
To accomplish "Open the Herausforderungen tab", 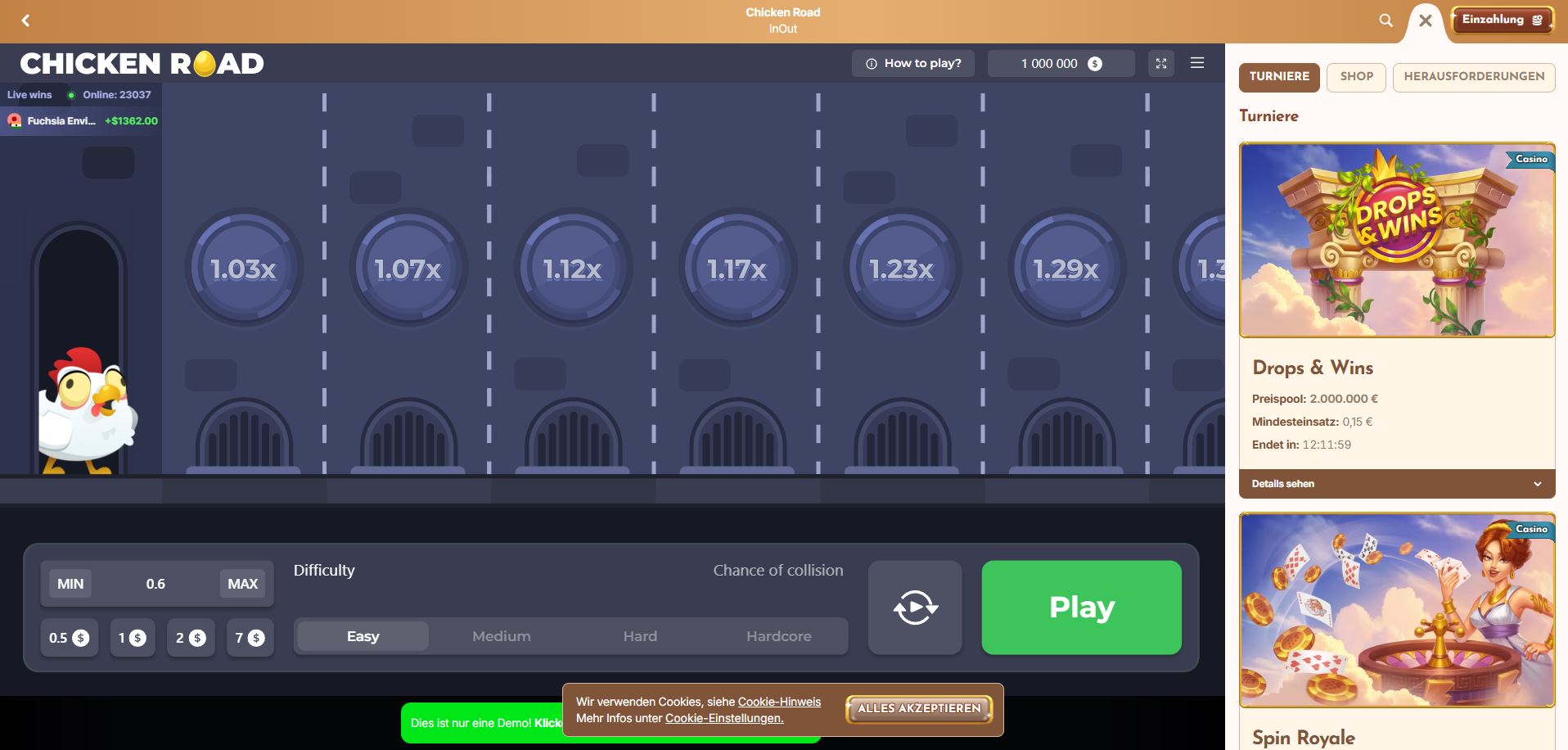I will coord(1473,76).
